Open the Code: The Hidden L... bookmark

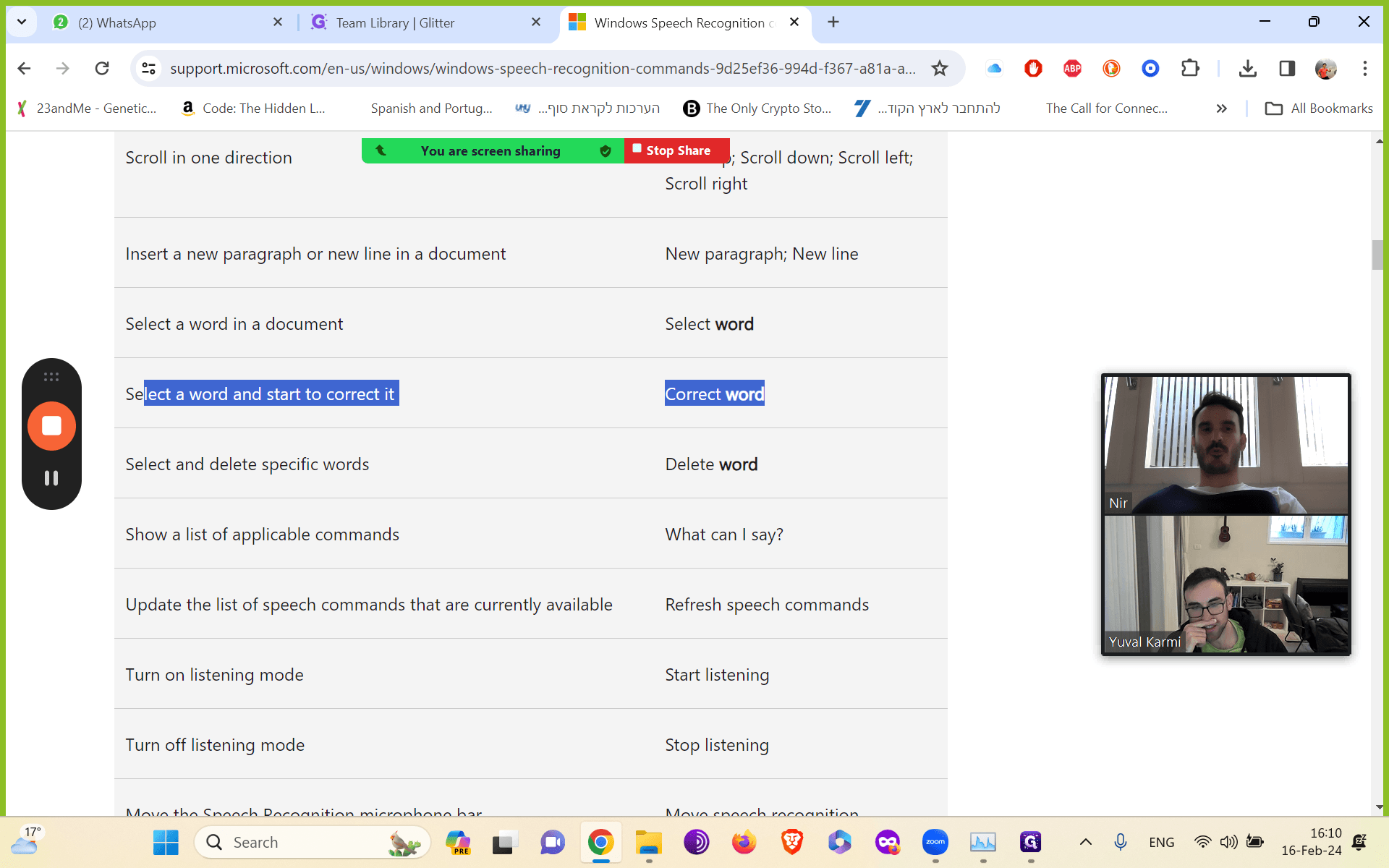[x=254, y=109]
